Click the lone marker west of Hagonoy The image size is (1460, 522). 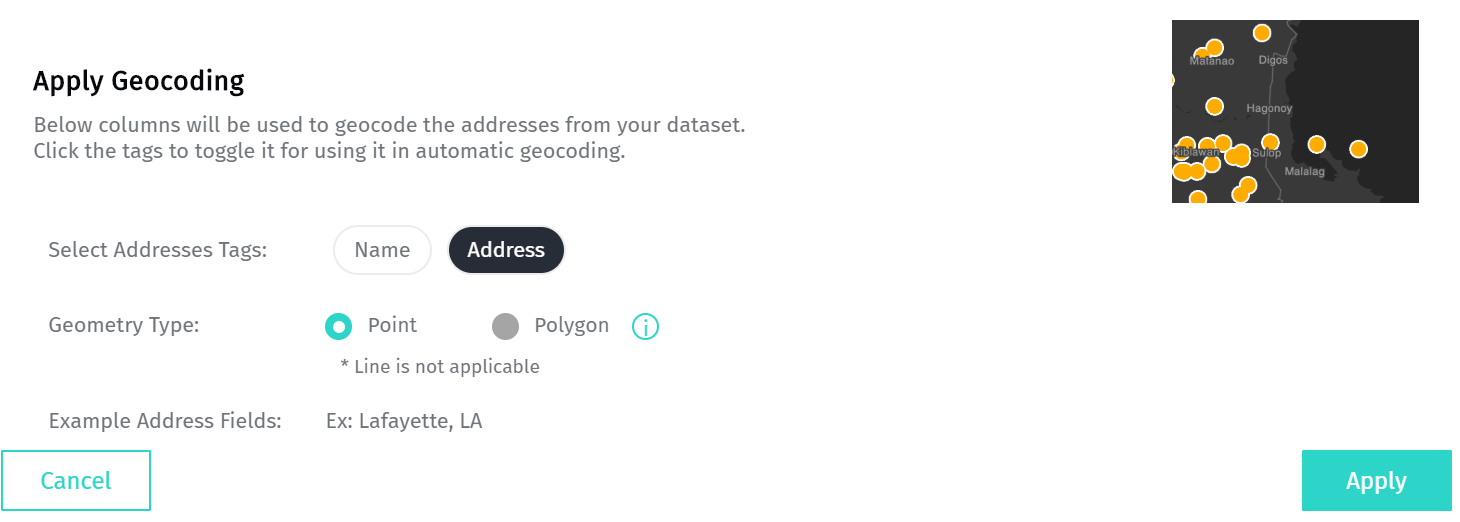click(1214, 106)
